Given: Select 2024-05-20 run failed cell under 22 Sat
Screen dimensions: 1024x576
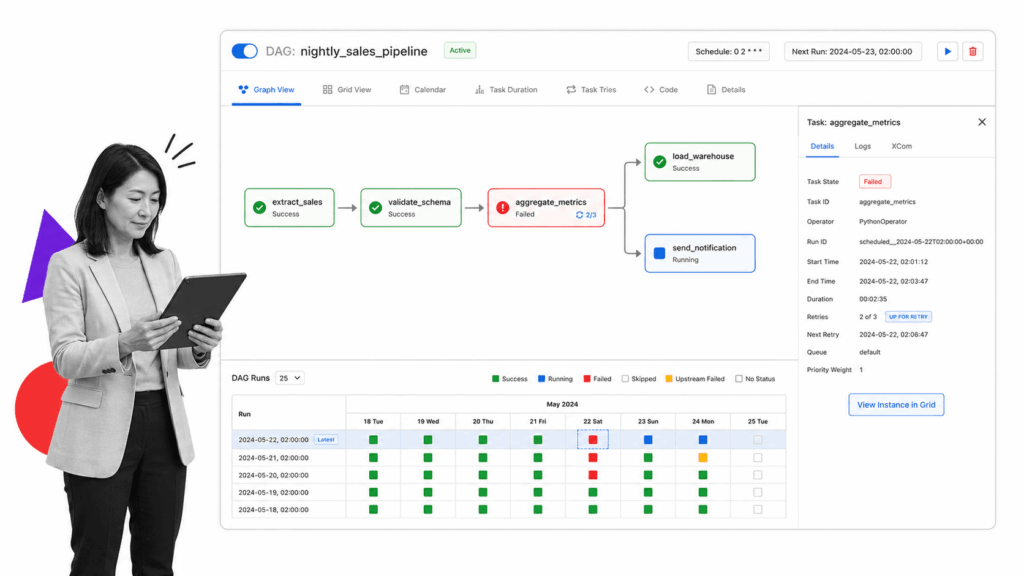Looking at the screenshot, I should pos(593,475).
